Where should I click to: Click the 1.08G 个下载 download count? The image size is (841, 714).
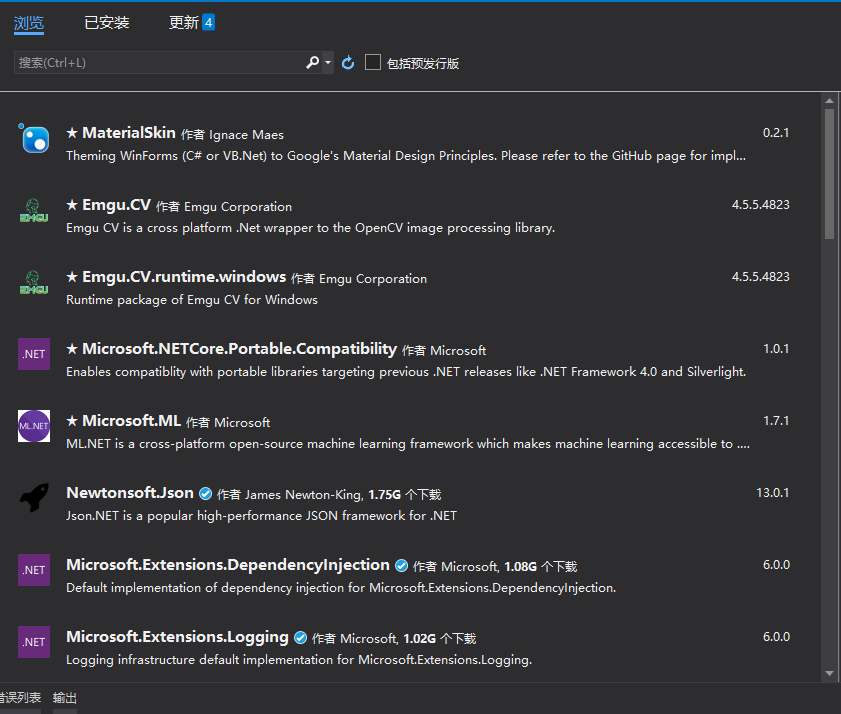(541, 566)
